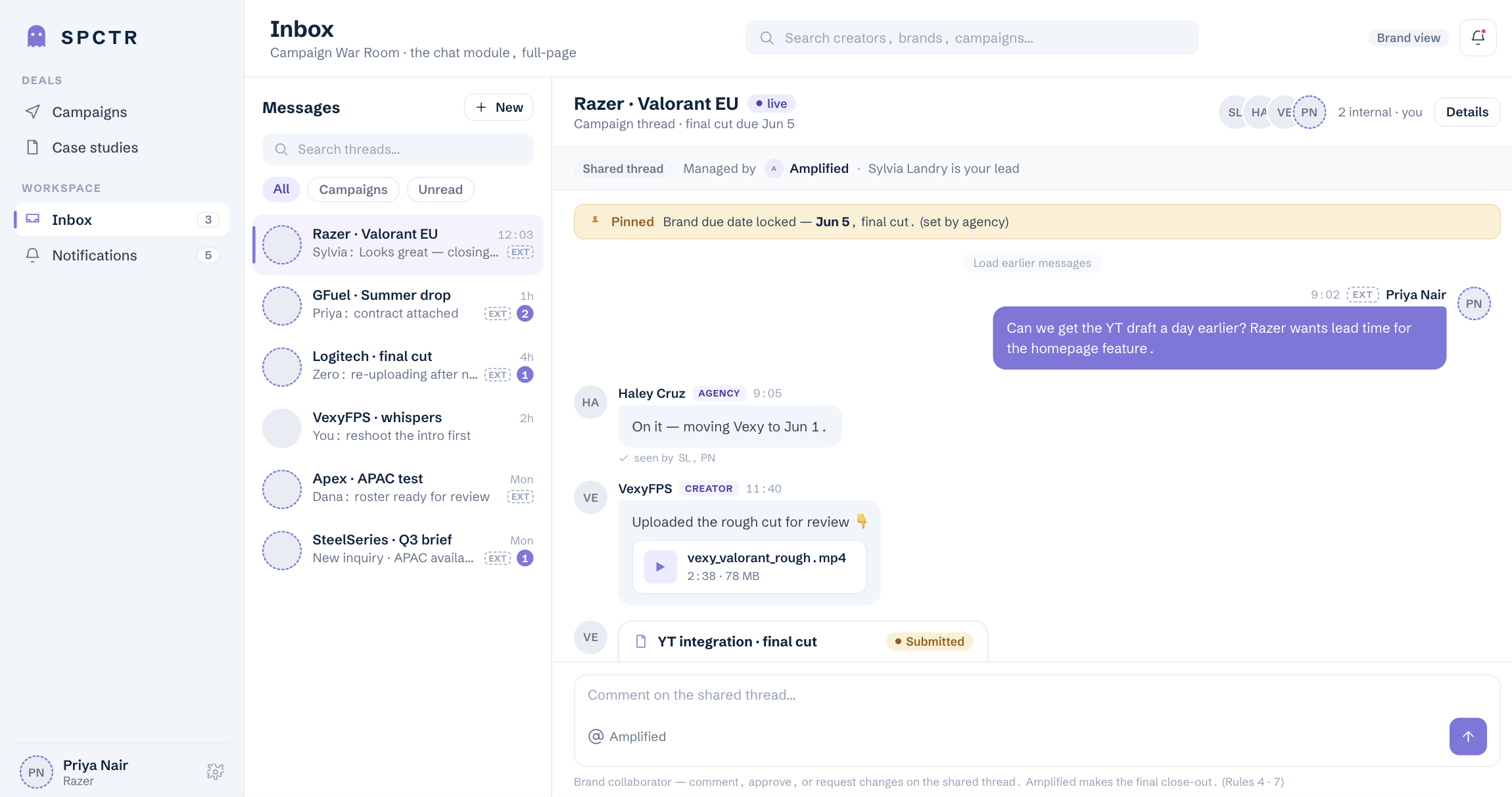Image resolution: width=1512 pixels, height=797 pixels.
Task: Click the avatar circle of Logitech thread
Action: click(x=282, y=367)
